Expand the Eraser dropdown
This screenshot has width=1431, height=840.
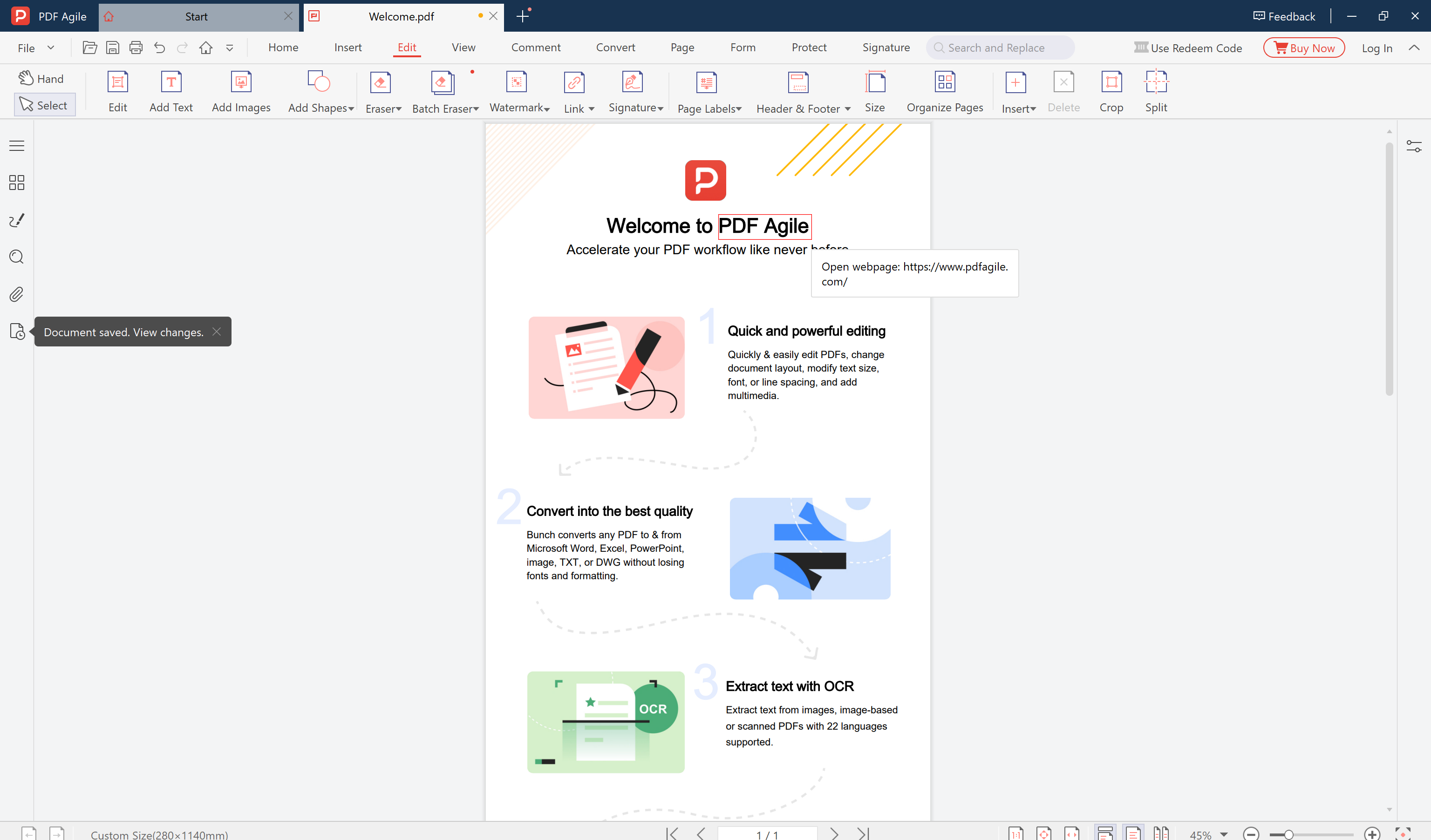click(x=399, y=108)
